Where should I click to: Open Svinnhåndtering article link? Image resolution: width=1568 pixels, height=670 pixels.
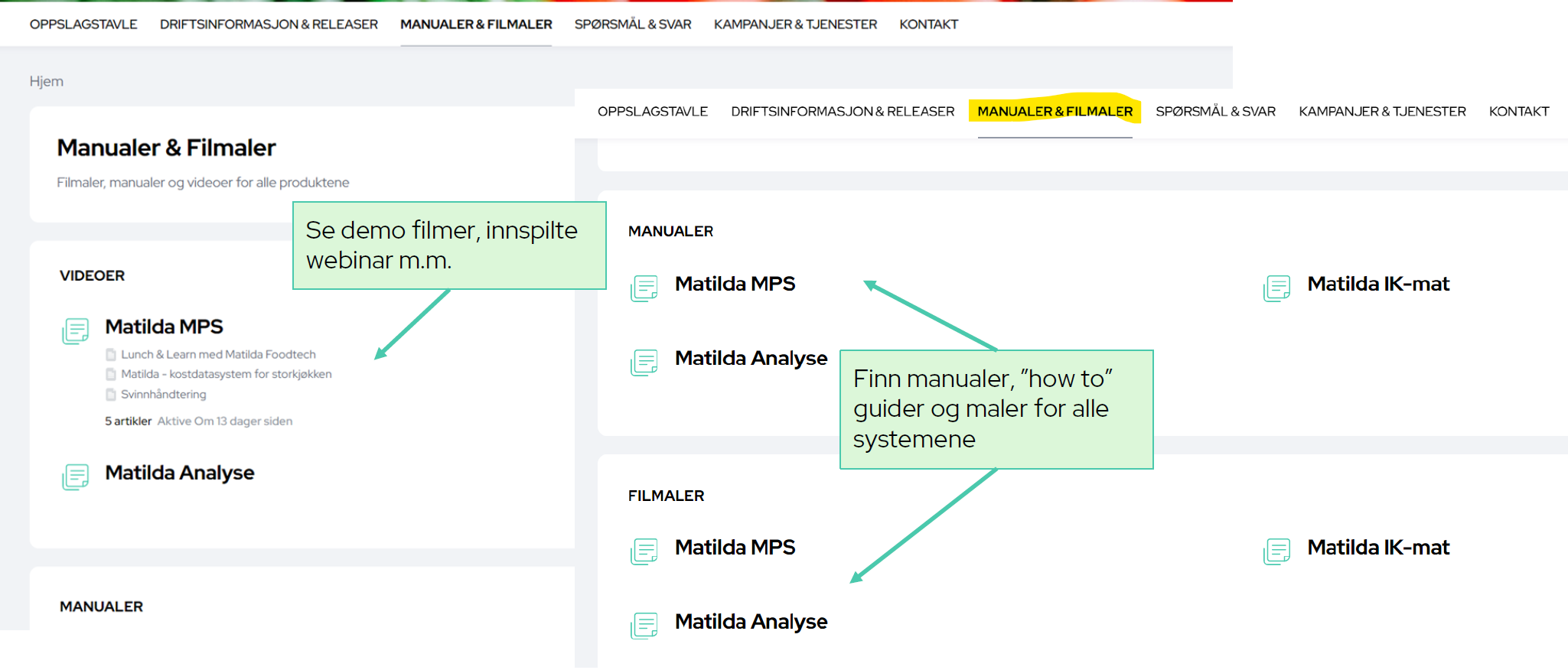point(164,394)
